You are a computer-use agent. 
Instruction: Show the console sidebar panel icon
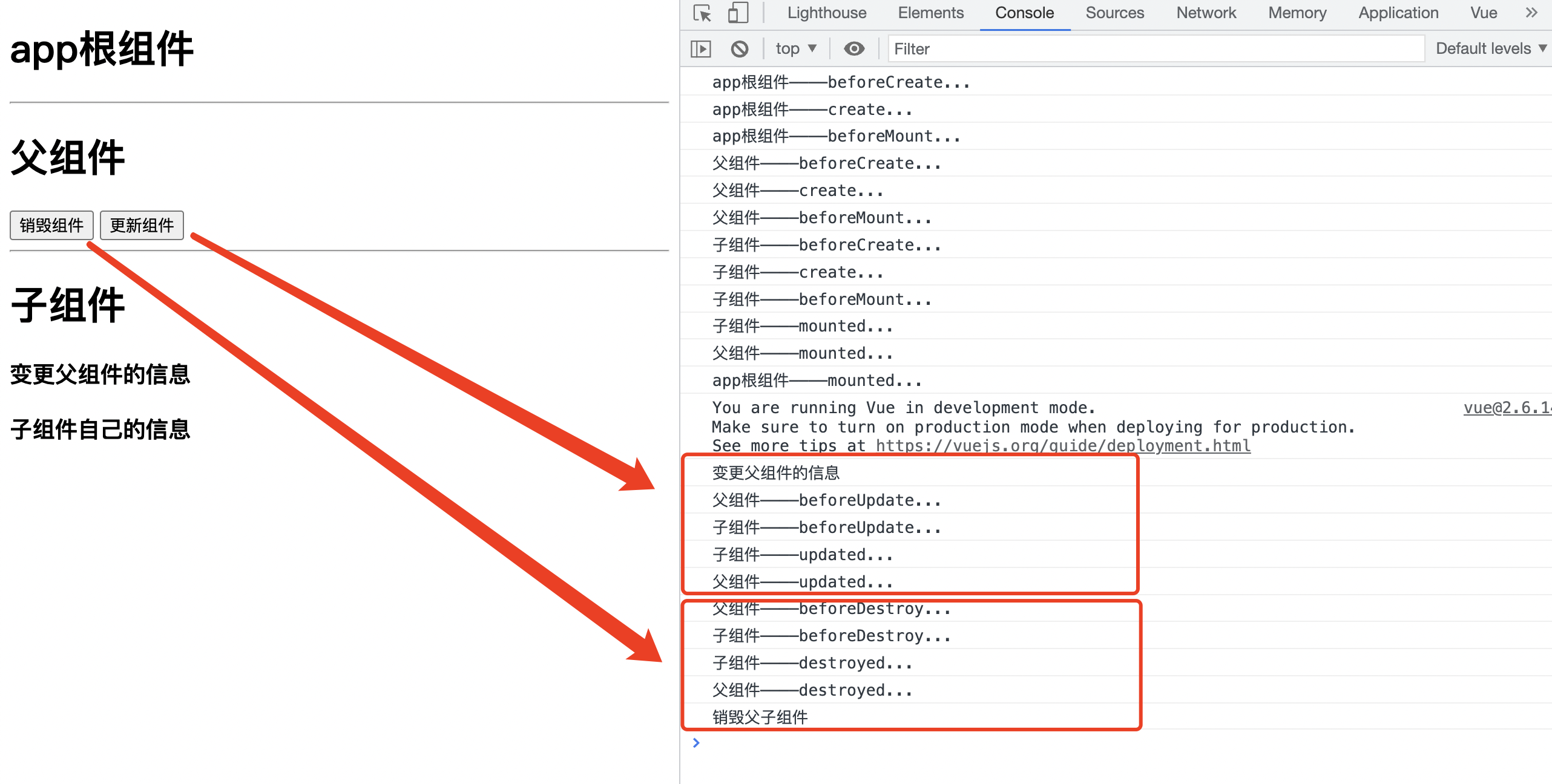(701, 48)
